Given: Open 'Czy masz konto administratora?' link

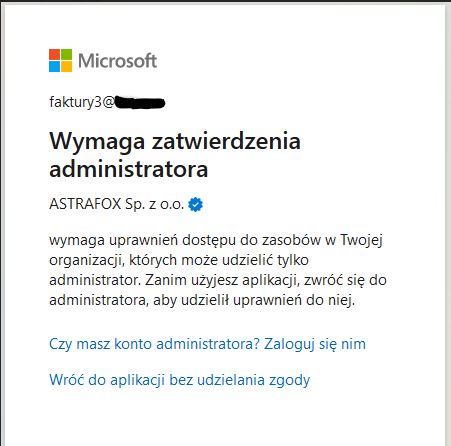Looking at the screenshot, I should 154,344.
